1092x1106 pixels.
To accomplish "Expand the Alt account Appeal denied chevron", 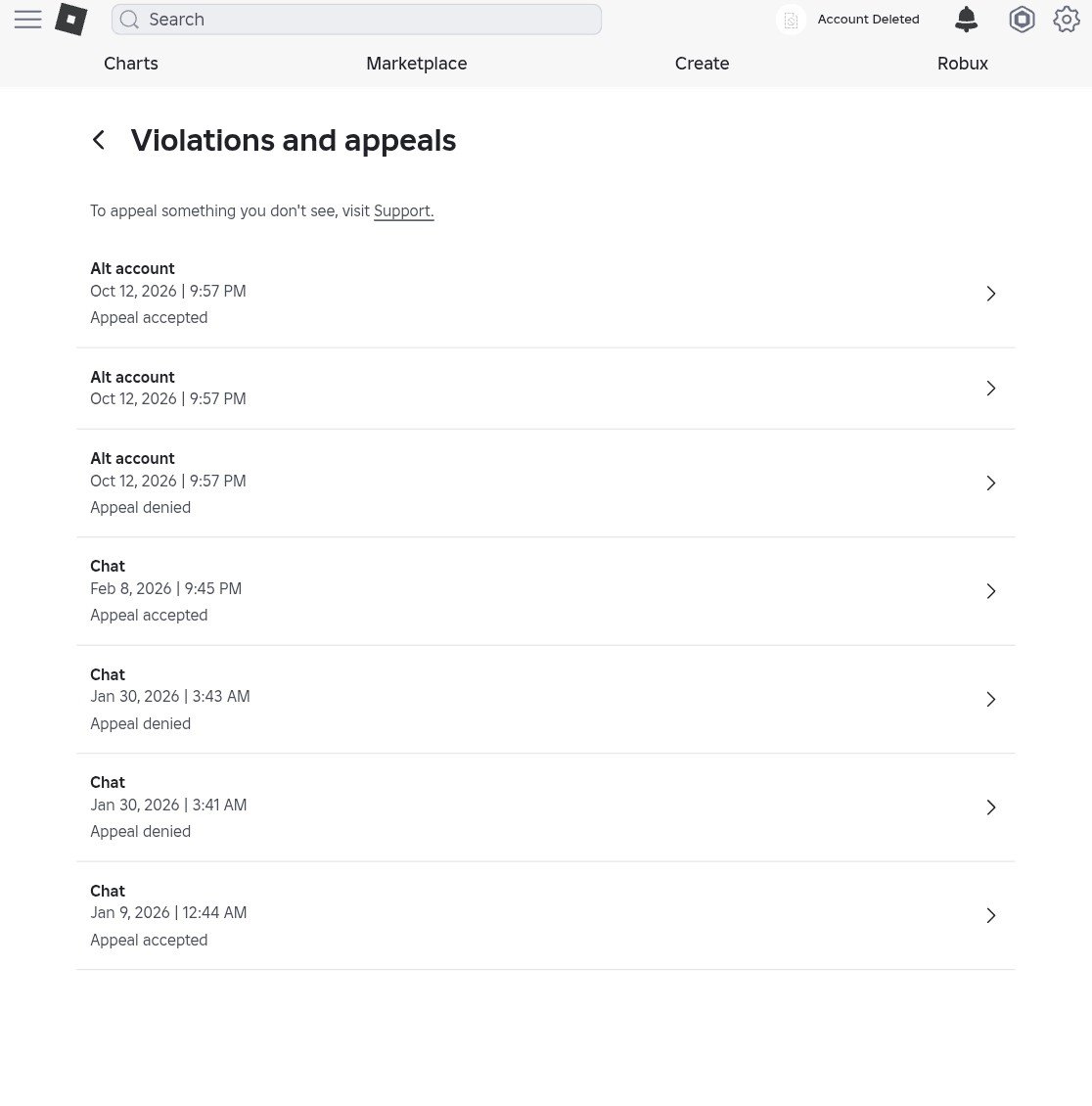I will (x=990, y=484).
